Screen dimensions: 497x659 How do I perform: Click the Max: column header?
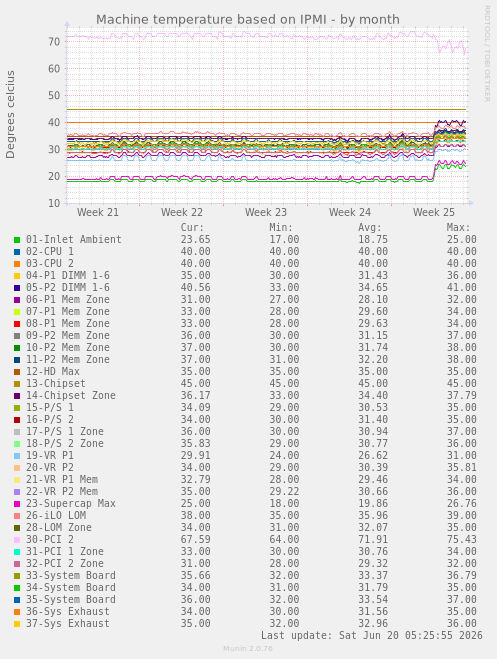coord(458,227)
